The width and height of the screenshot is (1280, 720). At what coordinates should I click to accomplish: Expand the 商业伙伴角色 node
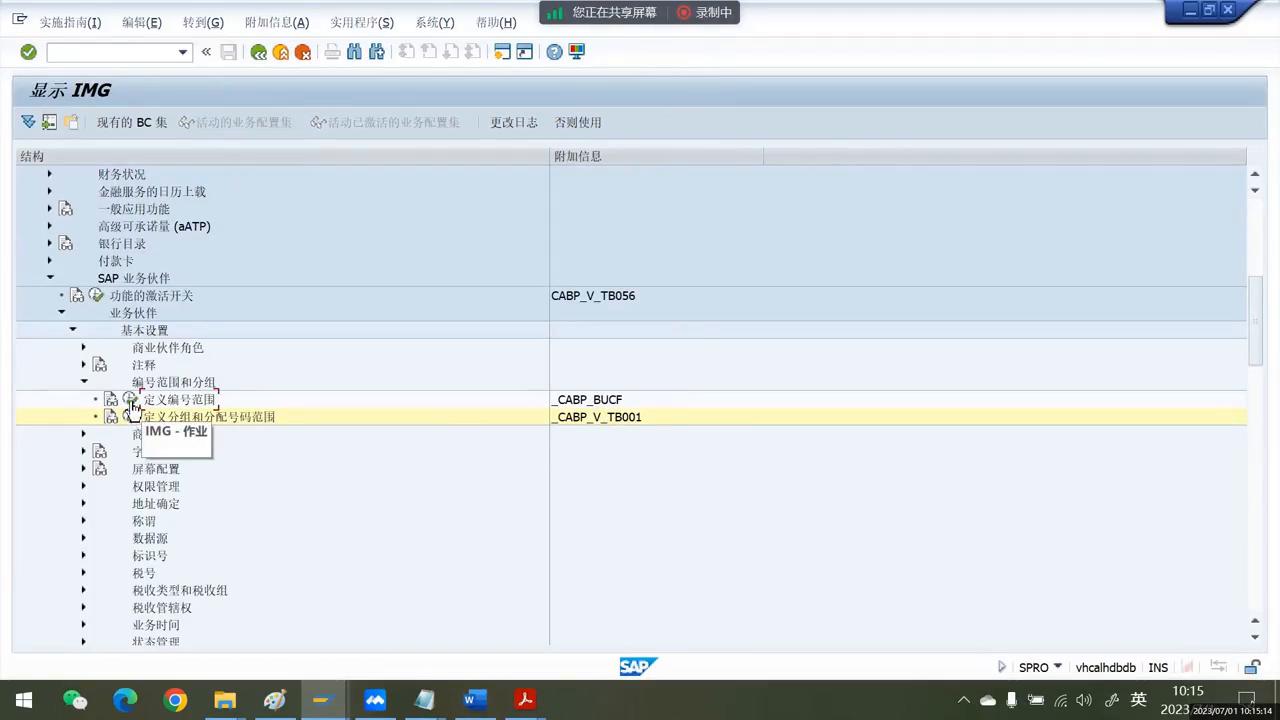(x=84, y=348)
